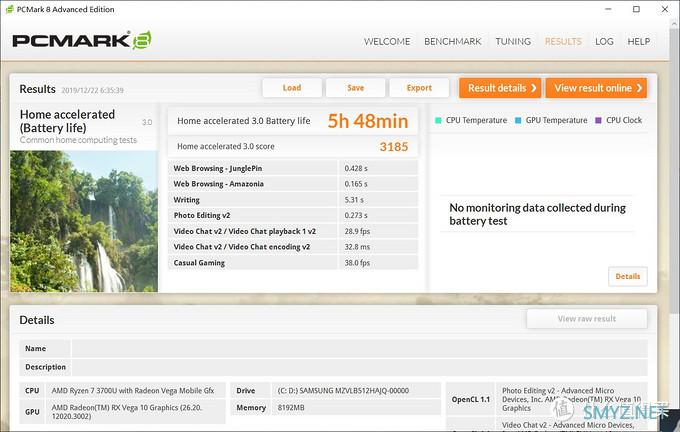
Task: Click the Home accelerated (Battery life) heading
Action: click(x=67, y=121)
